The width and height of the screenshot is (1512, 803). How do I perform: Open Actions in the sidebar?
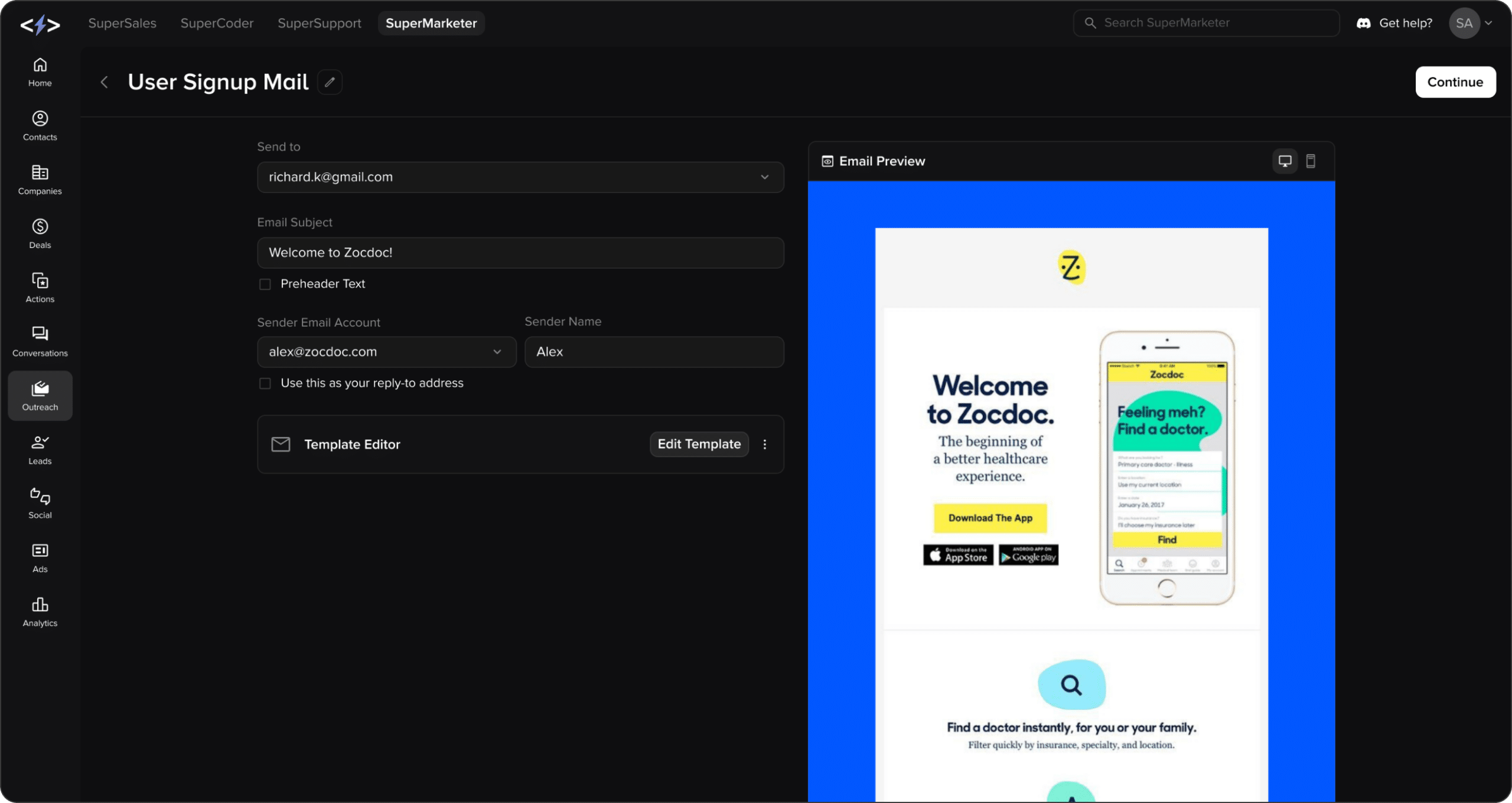tap(40, 288)
